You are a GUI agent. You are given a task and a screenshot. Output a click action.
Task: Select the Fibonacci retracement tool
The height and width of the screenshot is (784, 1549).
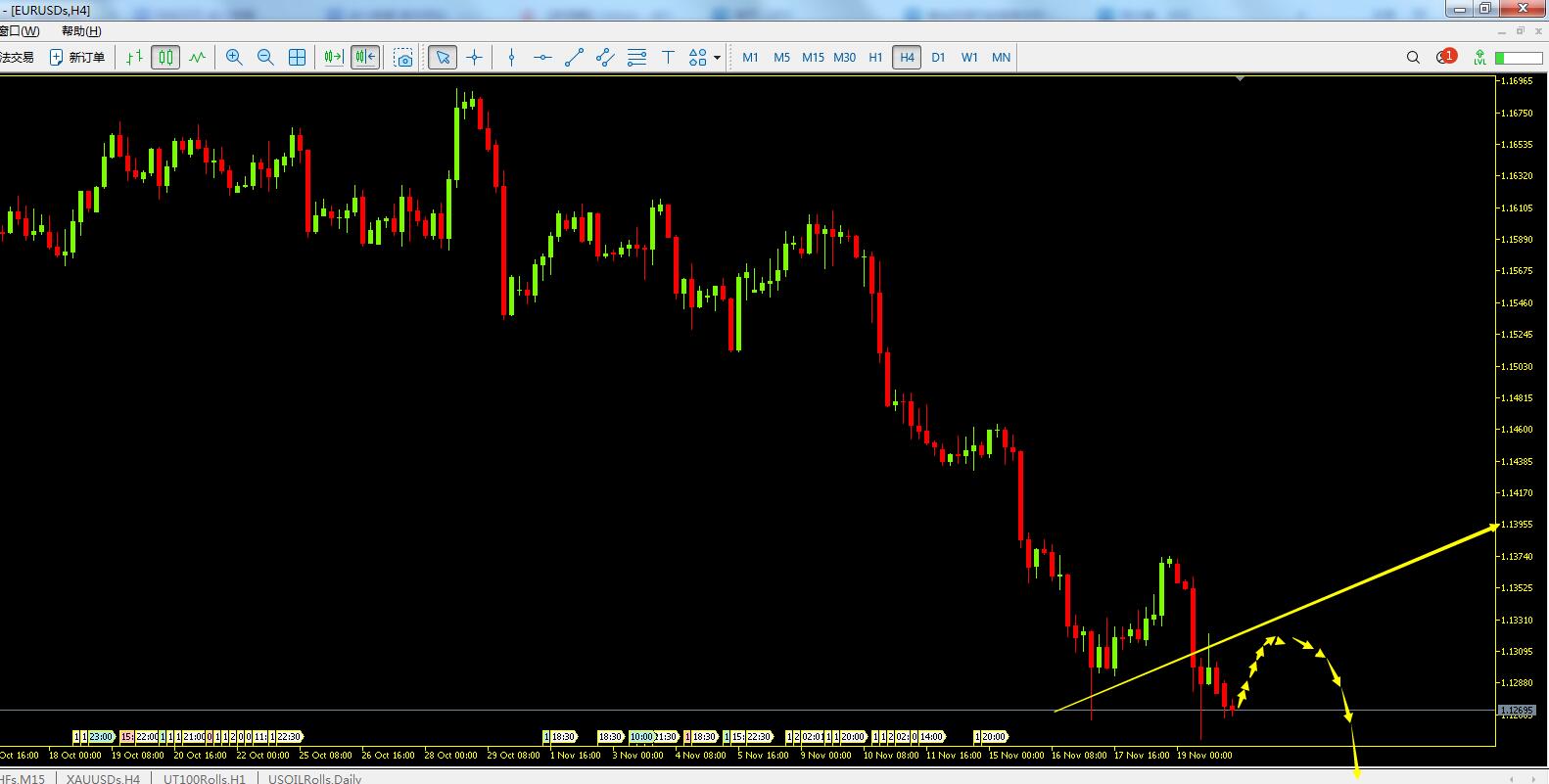coord(636,58)
